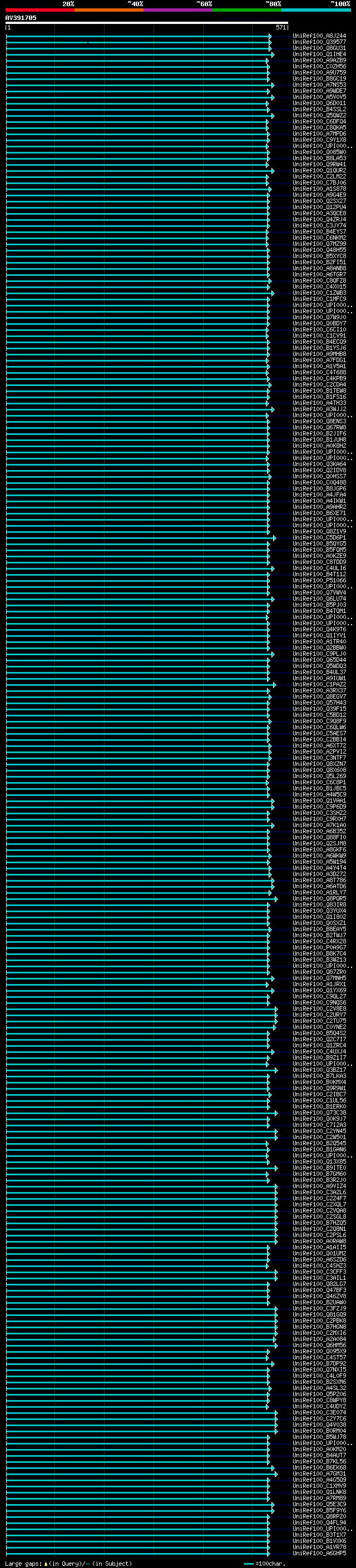Select hit label UniRef100_Q7W9J0

(319, 317)
